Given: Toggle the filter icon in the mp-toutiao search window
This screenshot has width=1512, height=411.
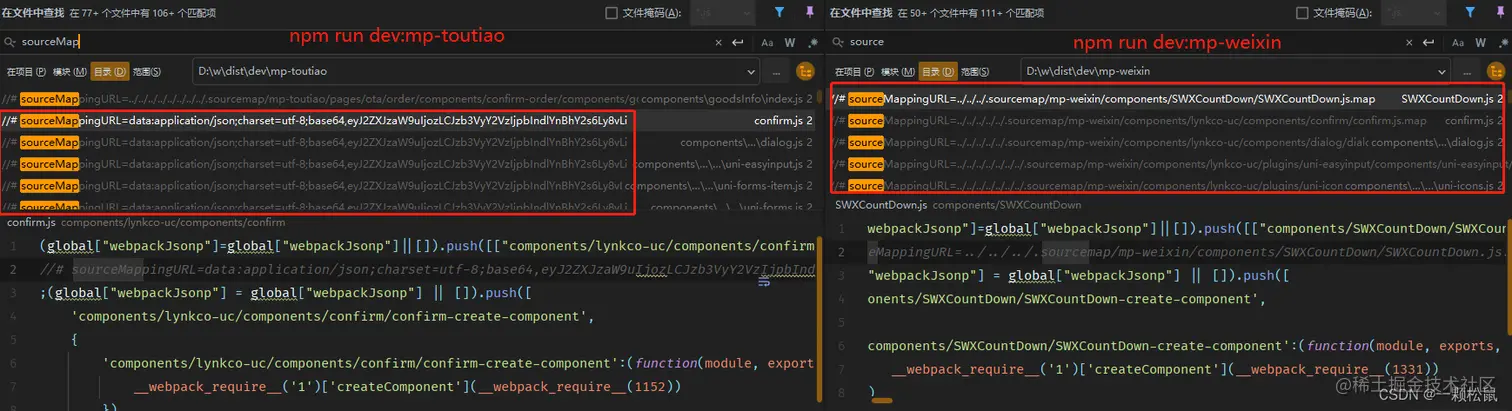Looking at the screenshot, I should pos(779,13).
